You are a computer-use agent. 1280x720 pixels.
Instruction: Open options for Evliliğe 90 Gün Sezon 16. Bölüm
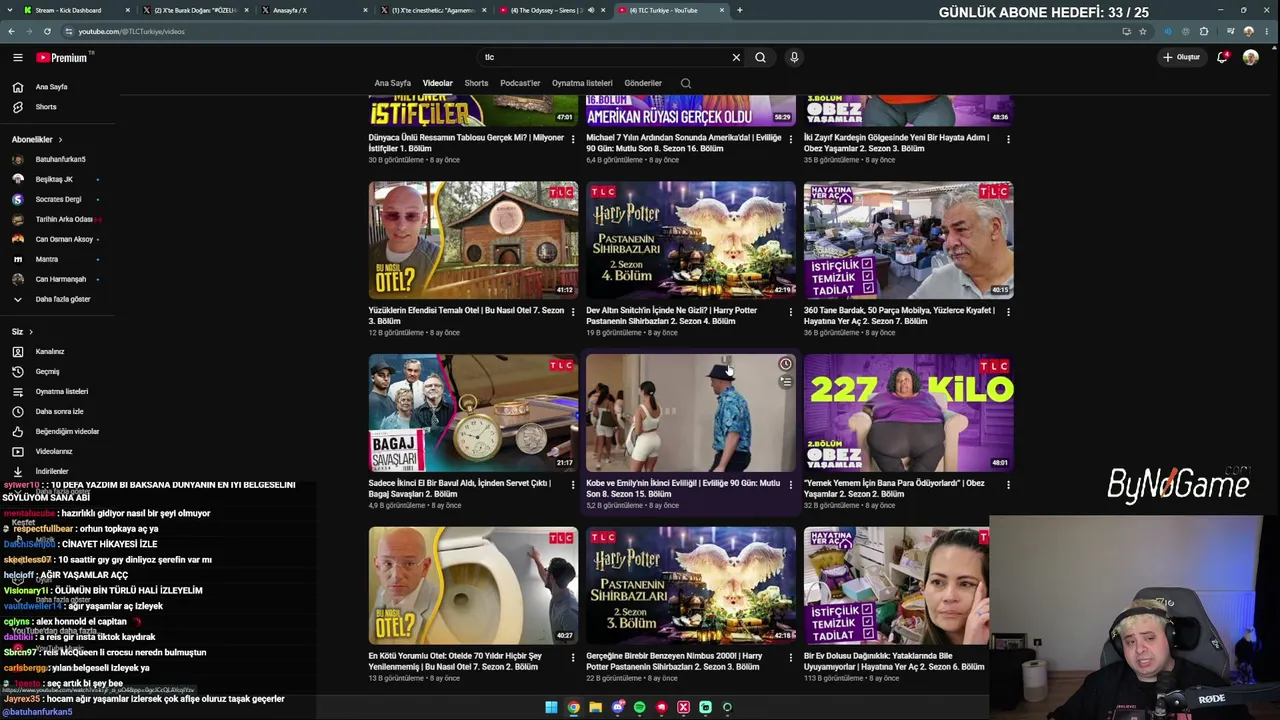[790, 139]
